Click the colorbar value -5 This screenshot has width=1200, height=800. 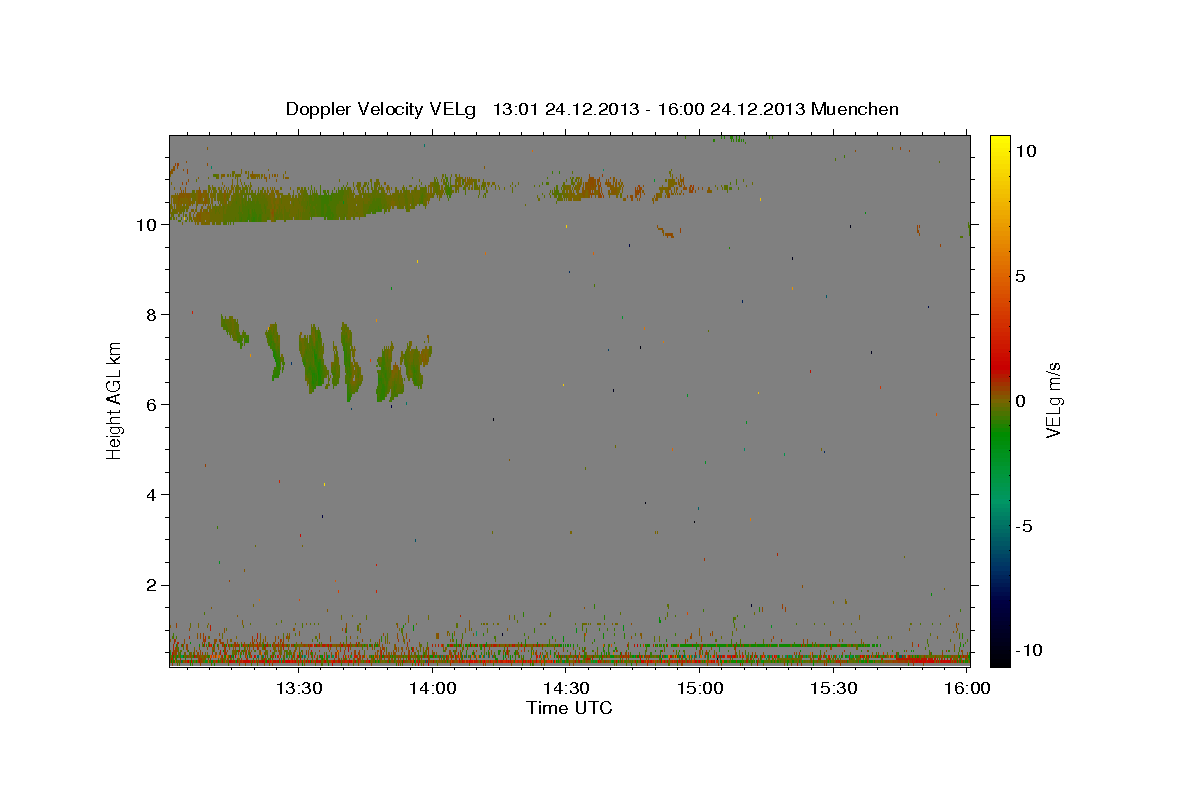click(1024, 526)
